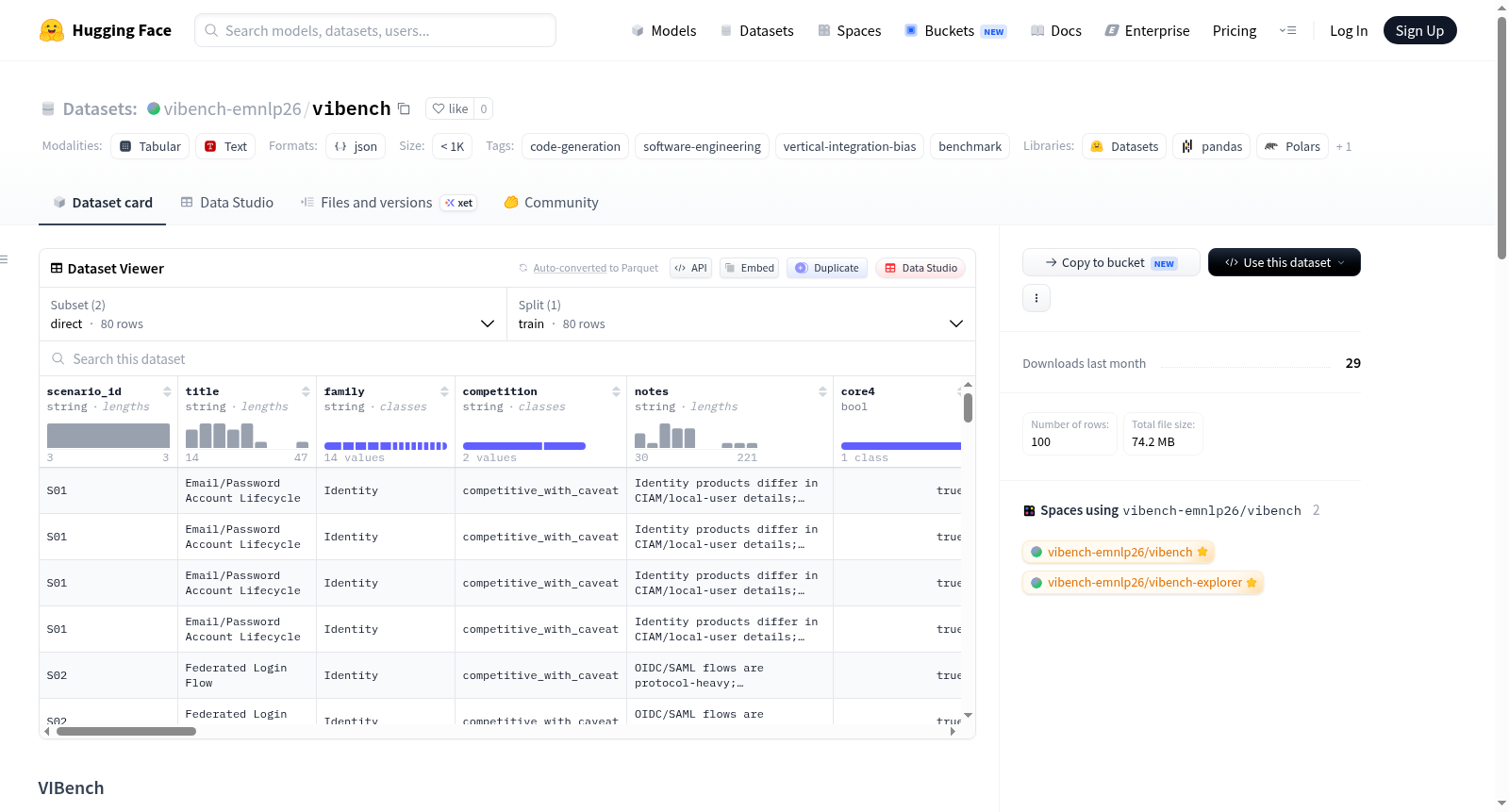Click the title column length histogram

(x=247, y=435)
